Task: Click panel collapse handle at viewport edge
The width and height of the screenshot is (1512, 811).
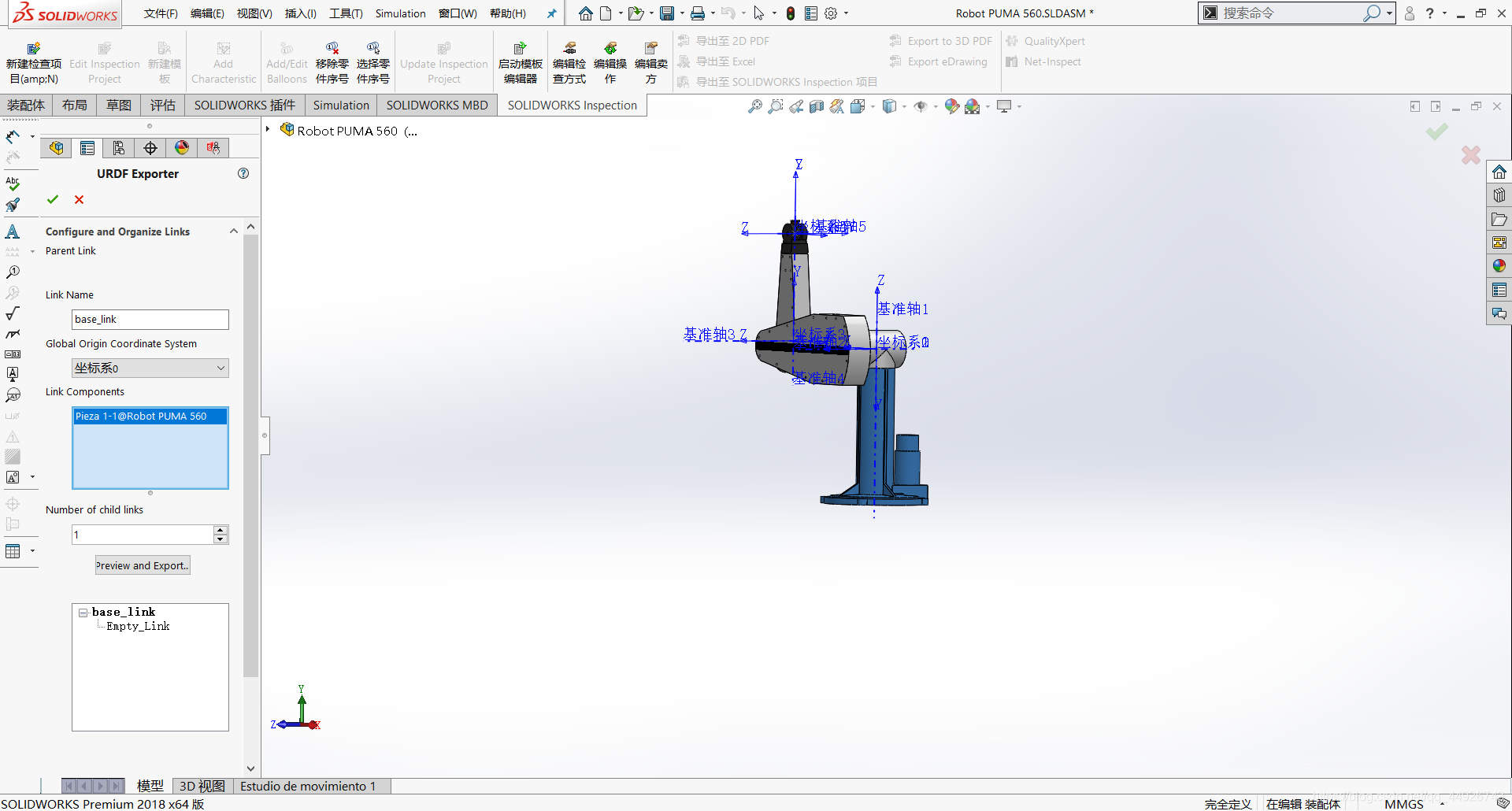Action: click(265, 435)
